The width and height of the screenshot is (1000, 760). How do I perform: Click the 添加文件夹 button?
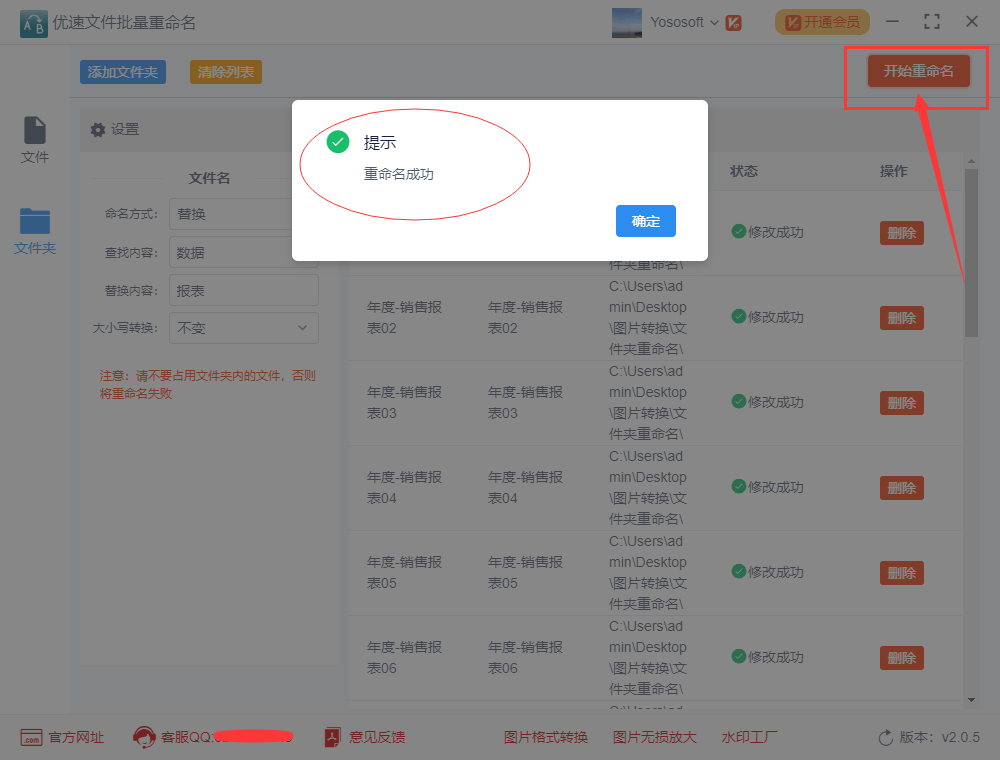(122, 72)
